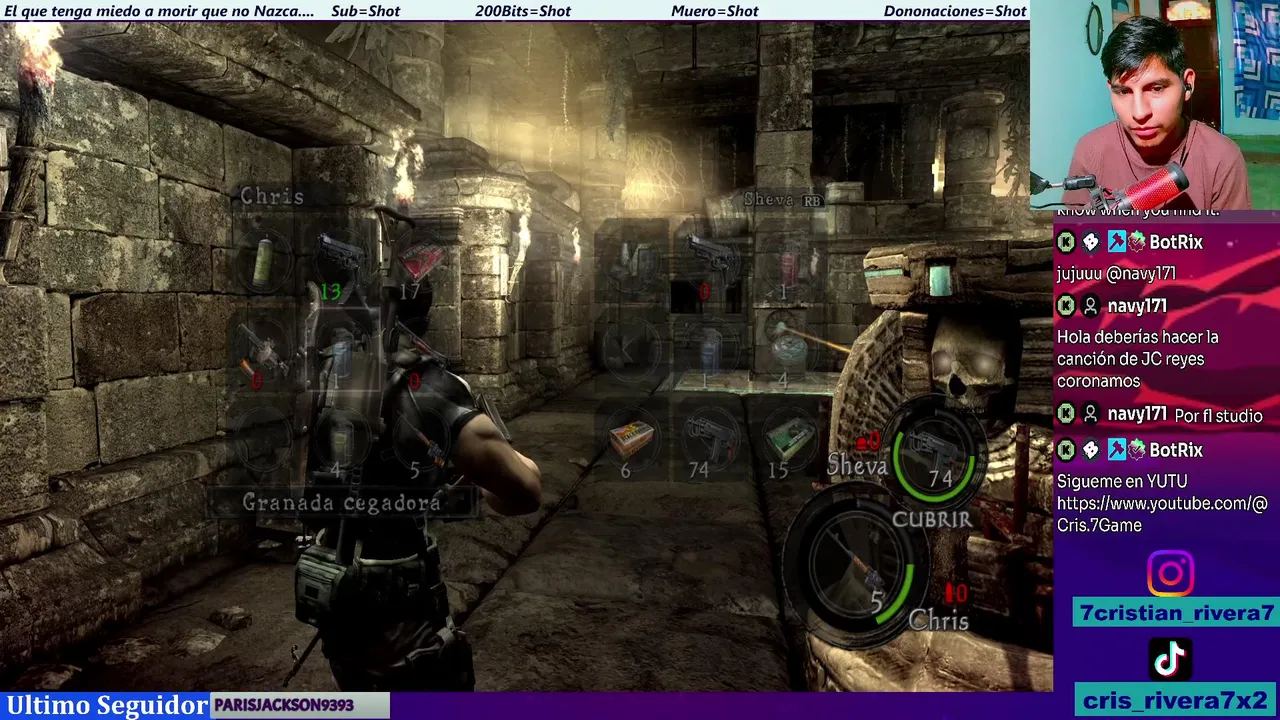The height and width of the screenshot is (720, 1280).
Task: Click the 'Sub=Shot' ticker text
Action: [365, 11]
